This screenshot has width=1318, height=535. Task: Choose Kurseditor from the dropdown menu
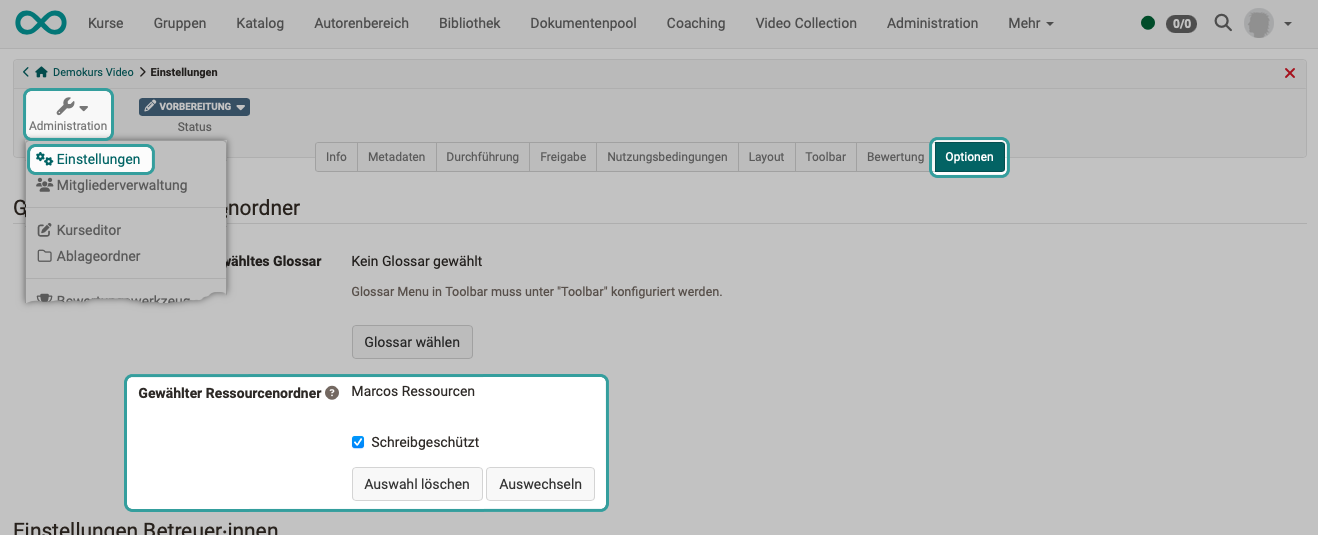tap(80, 230)
